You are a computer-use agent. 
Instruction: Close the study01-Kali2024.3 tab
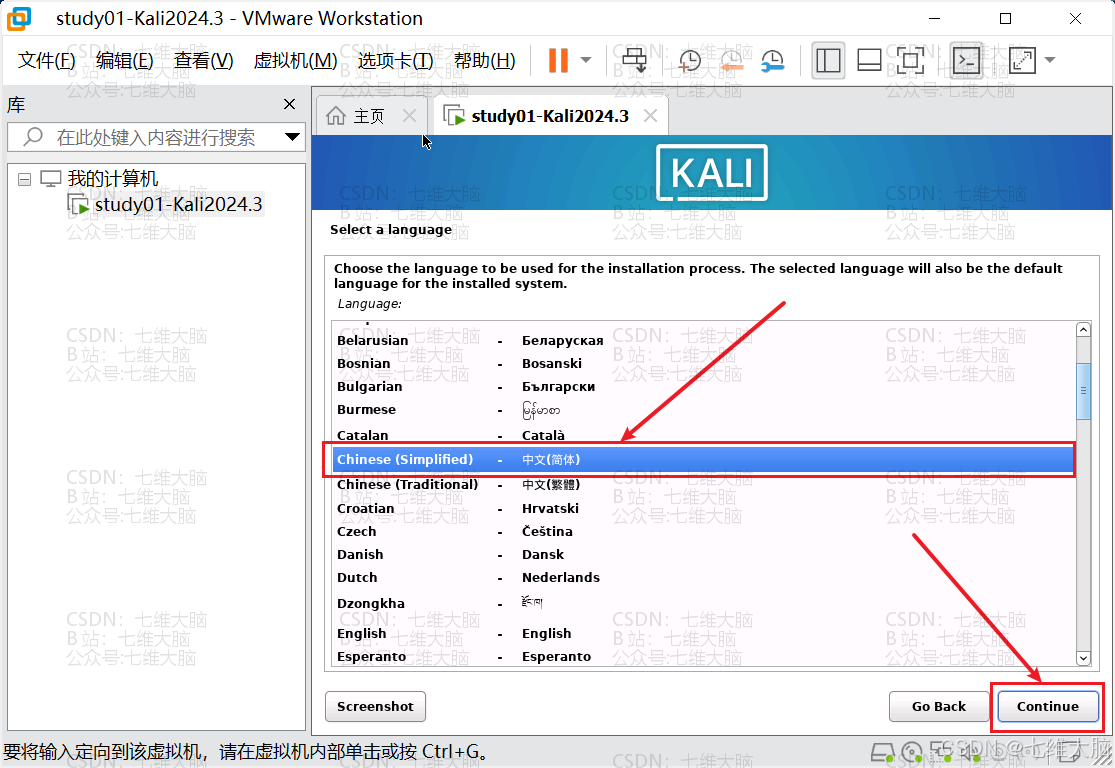650,115
